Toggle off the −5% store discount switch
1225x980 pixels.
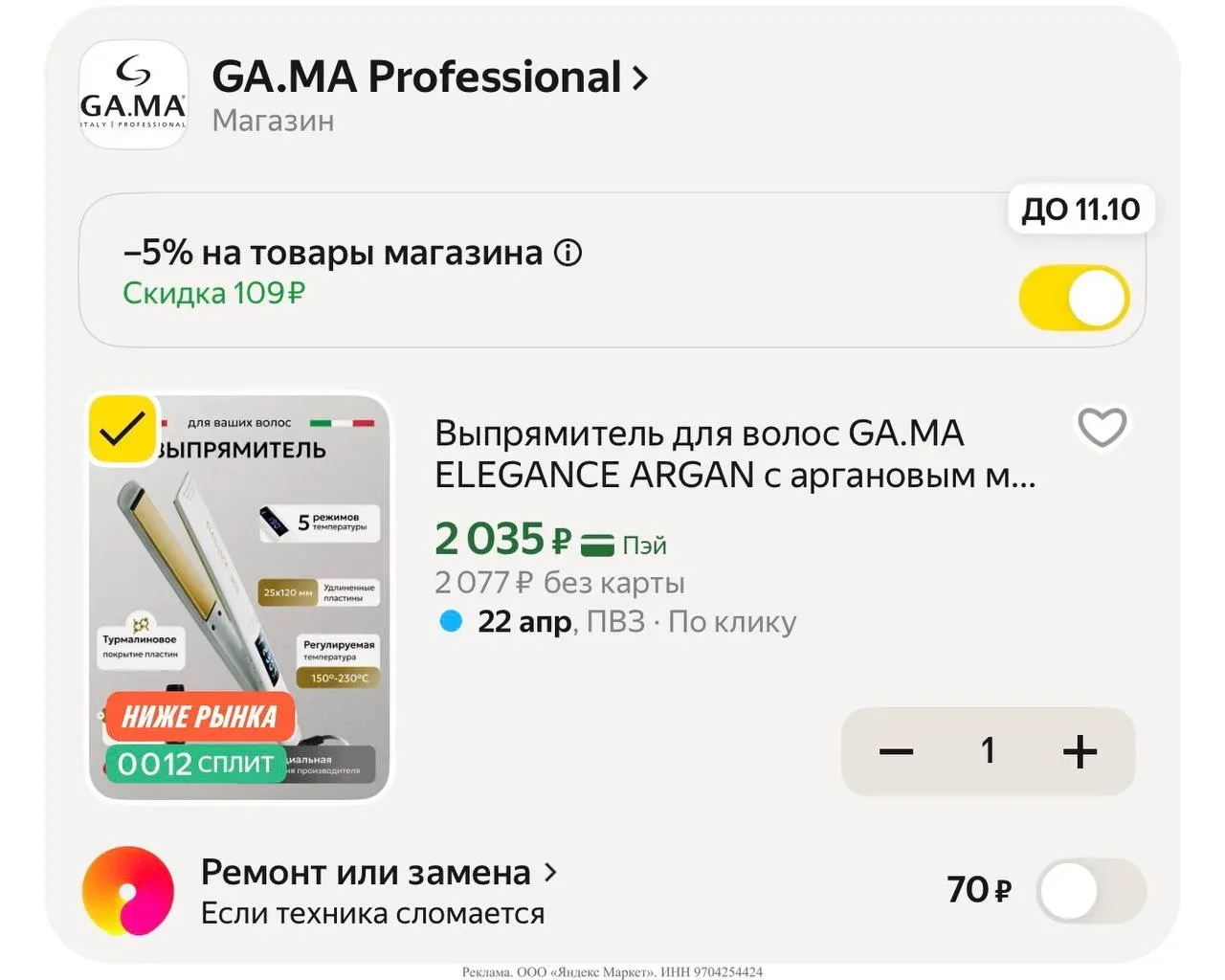pyautogui.click(x=1074, y=299)
